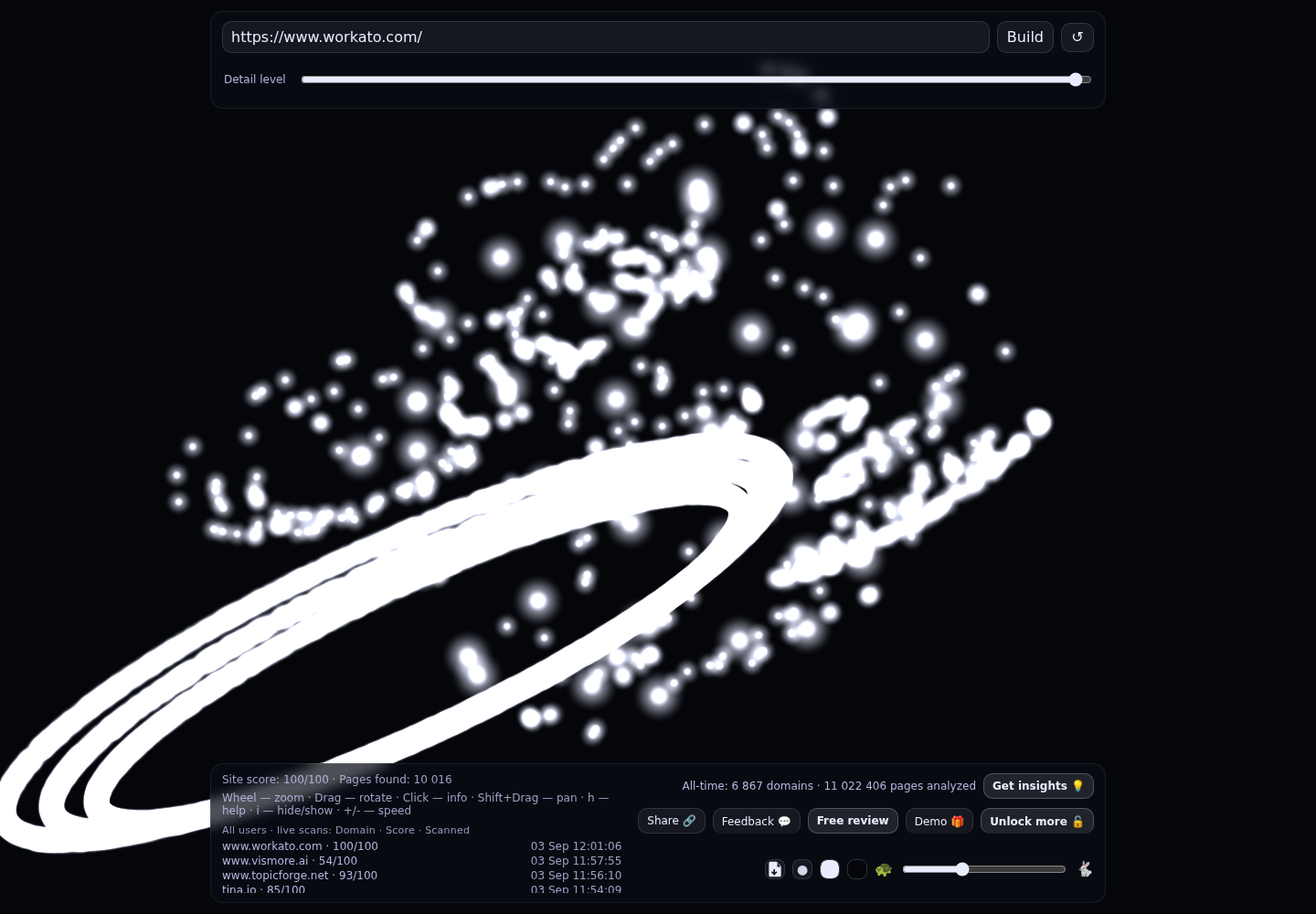Click into the URL input field
The height and width of the screenshot is (914, 1316).
(605, 37)
